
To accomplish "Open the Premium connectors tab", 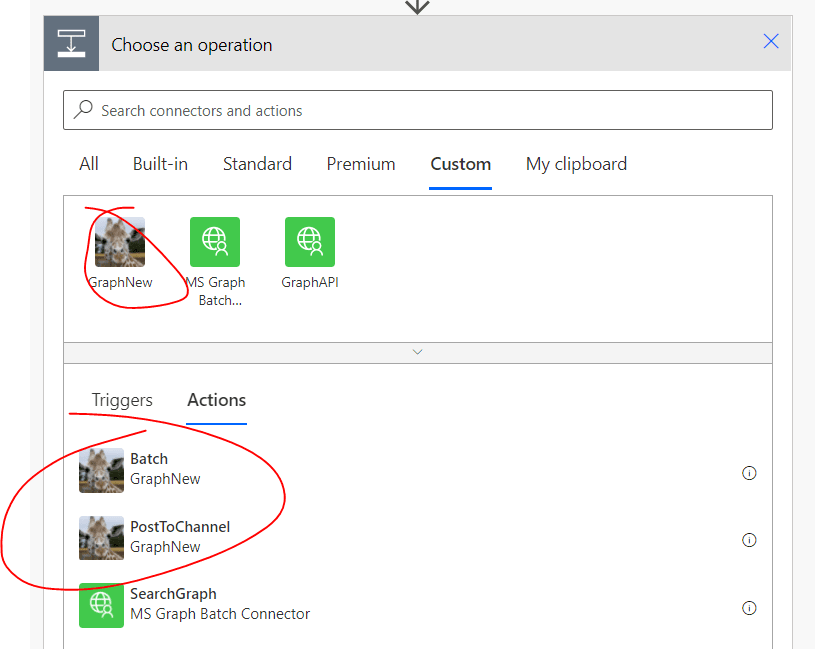I will click(x=361, y=163).
